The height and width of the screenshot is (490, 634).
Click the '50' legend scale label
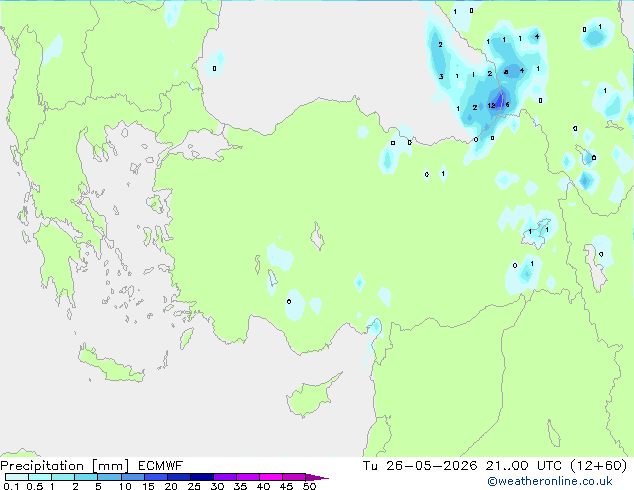point(310,486)
